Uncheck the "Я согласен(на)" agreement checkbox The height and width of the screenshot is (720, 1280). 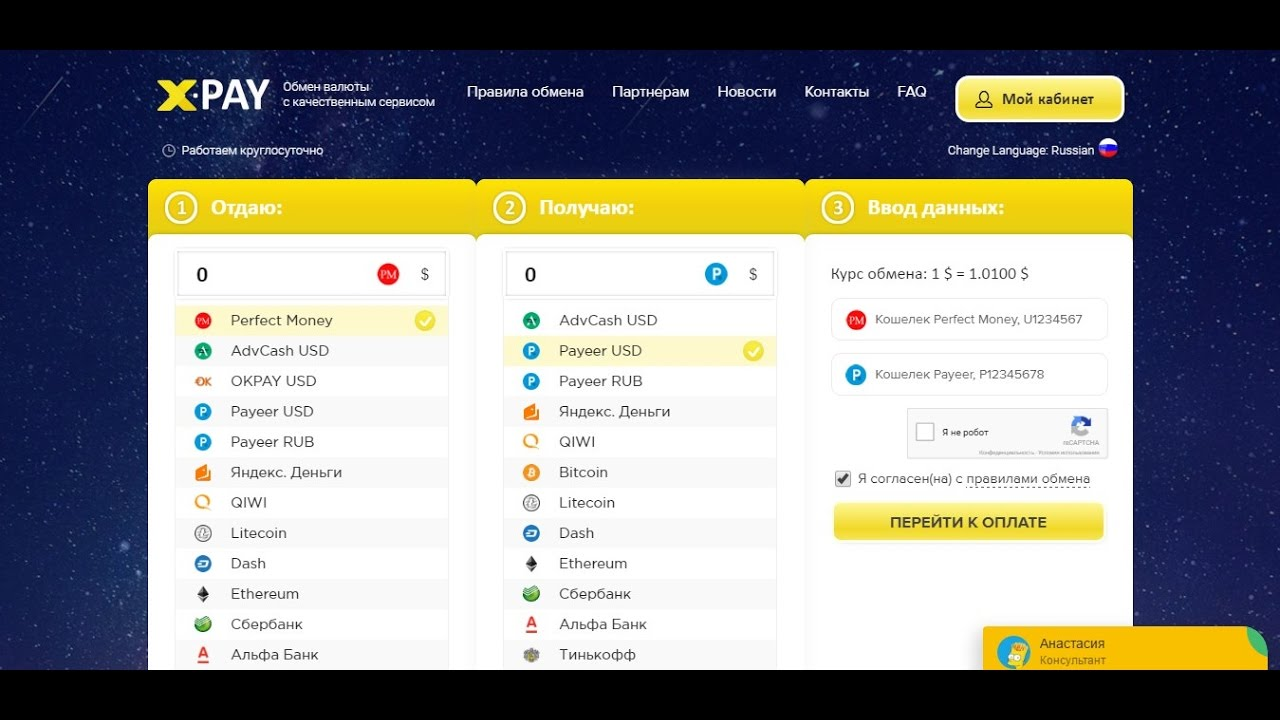(x=843, y=479)
